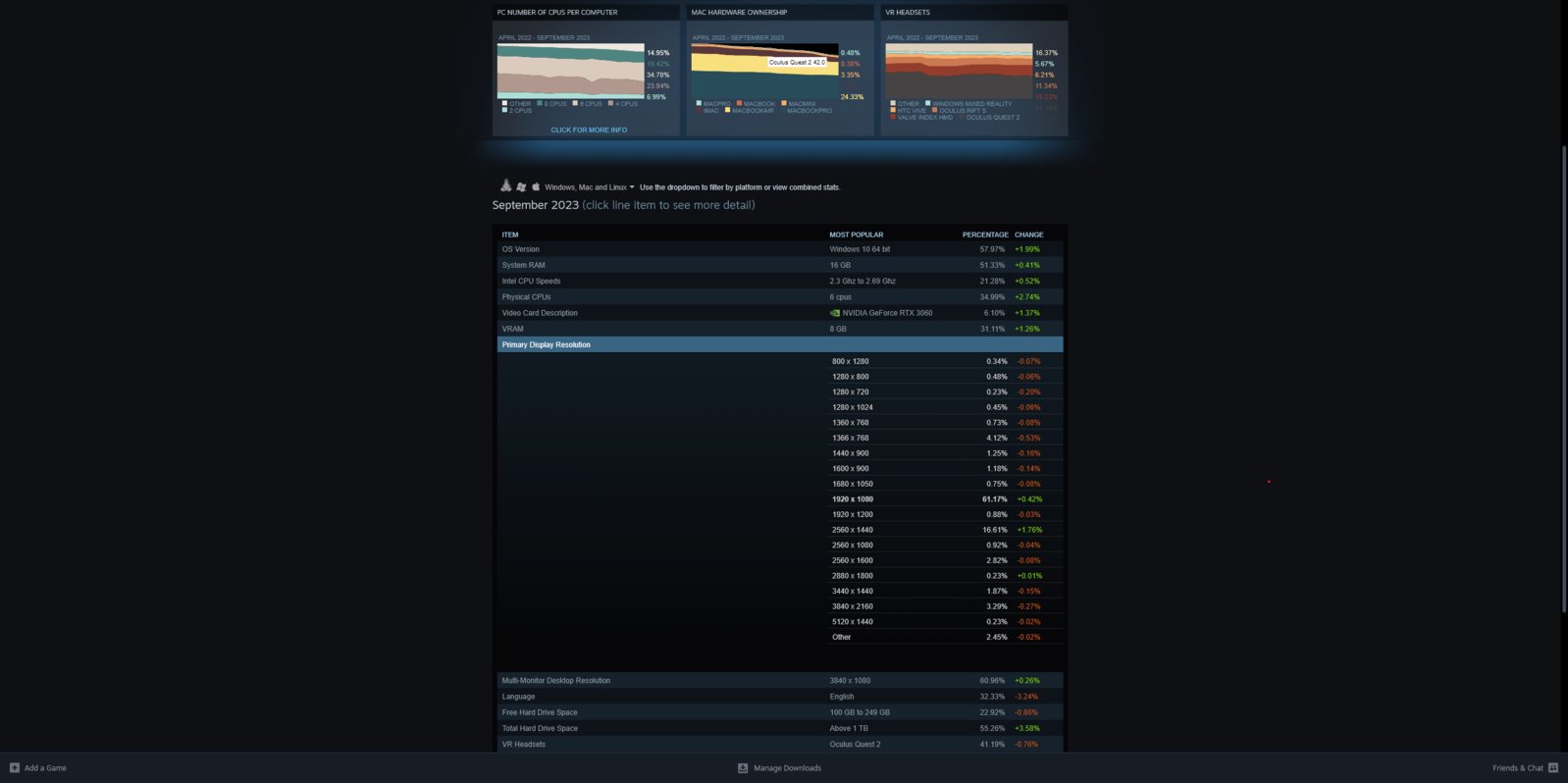This screenshot has height=783, width=1568.
Task: Expand the Physical CPUs row
Action: (780, 296)
